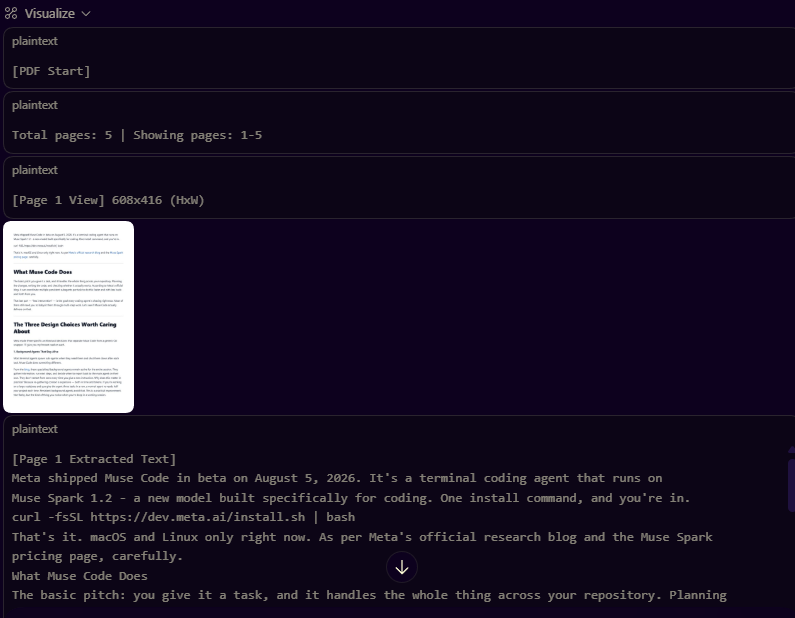Open the Page 1 PDF thumbnail
Viewport: 795px width, 618px height.
coord(68,317)
